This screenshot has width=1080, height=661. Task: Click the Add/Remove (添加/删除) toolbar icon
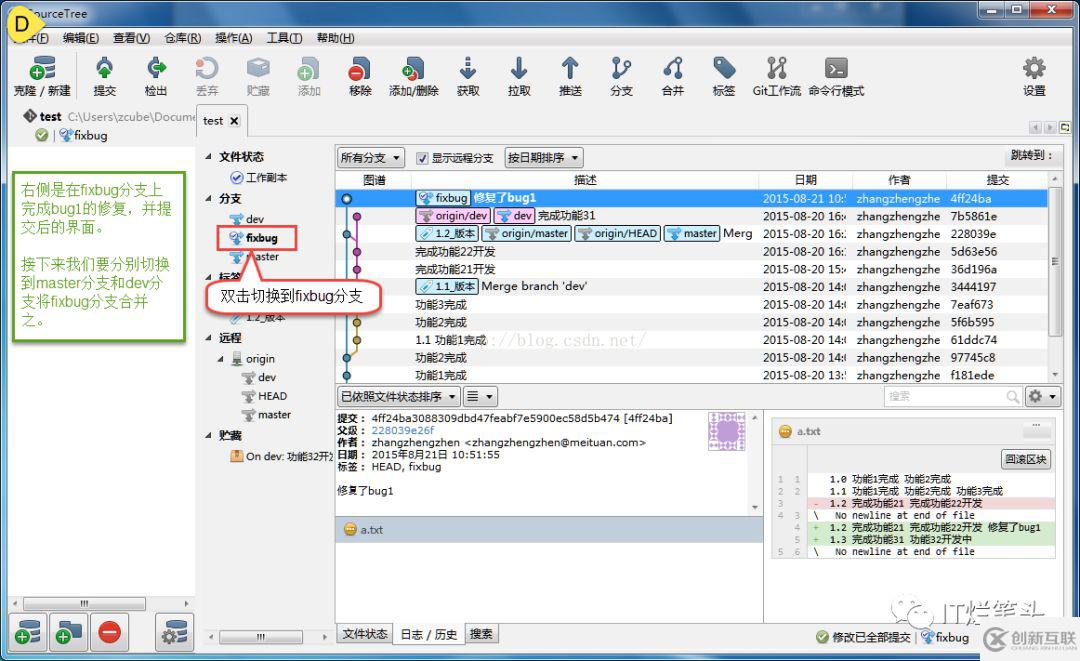(413, 76)
